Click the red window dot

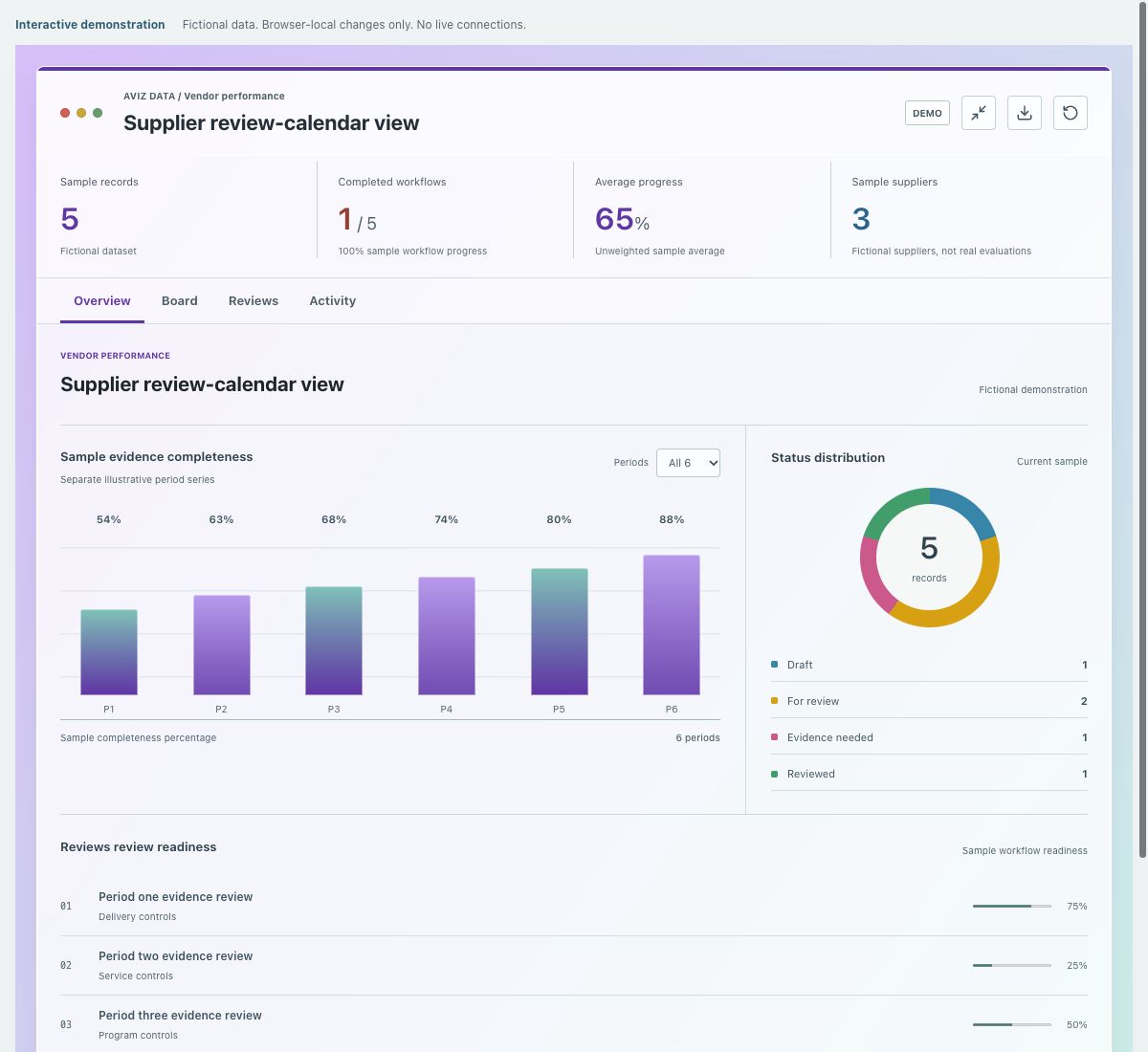65,113
